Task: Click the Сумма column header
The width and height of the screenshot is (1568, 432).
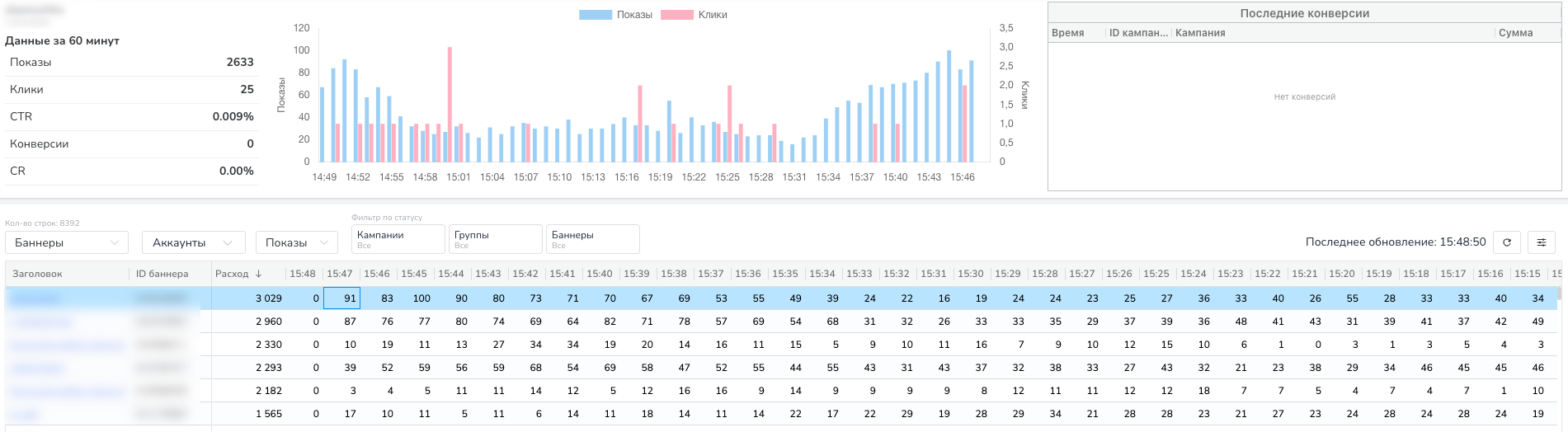Action: [1516, 33]
